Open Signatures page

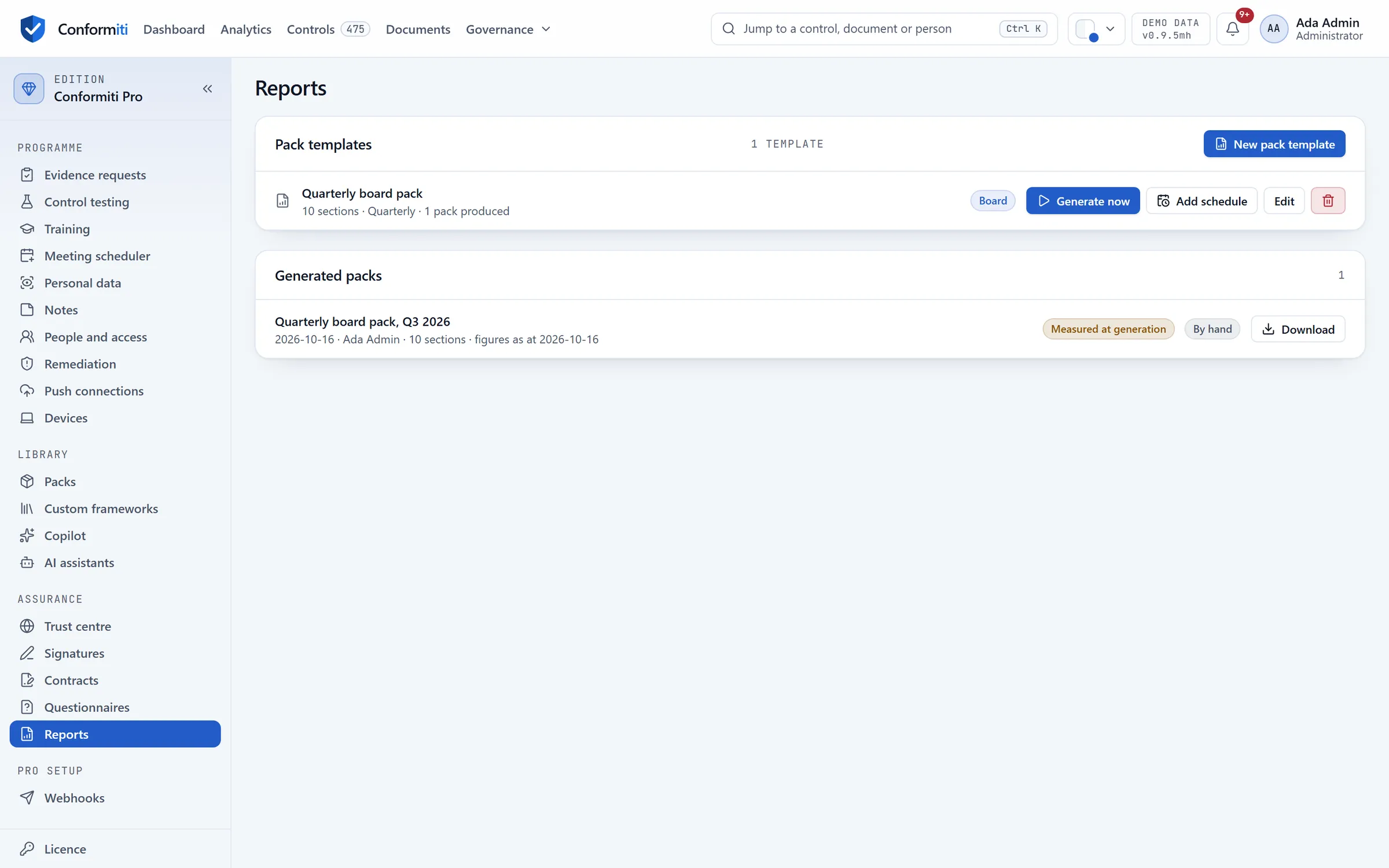[x=115, y=653]
